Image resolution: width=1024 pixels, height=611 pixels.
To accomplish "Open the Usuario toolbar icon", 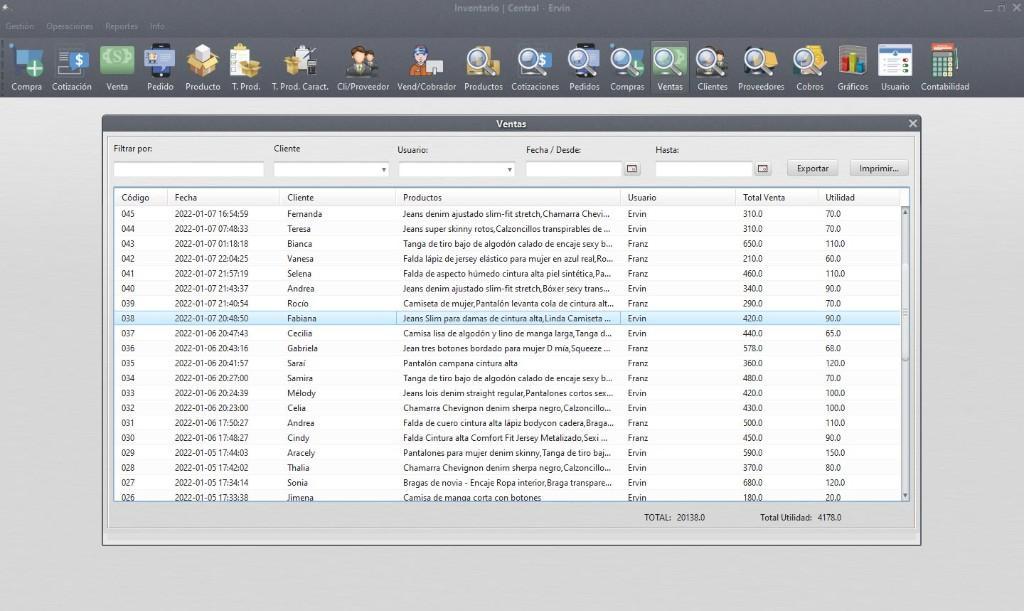I will click(895, 68).
